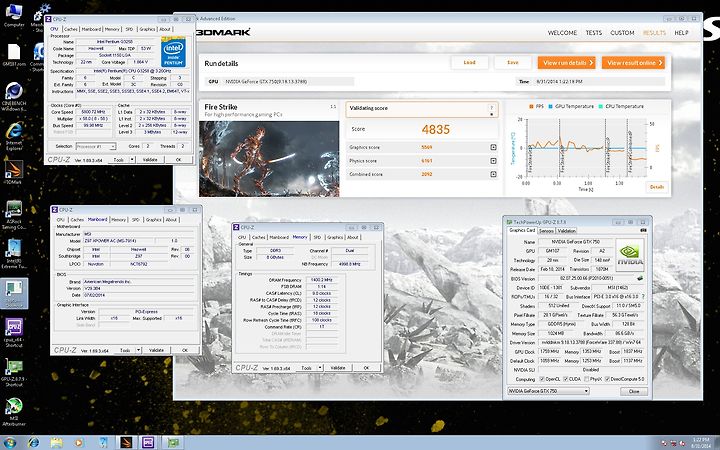Open the Computer desktop icon
Viewport: 720px width, 450px height.
[x=14, y=15]
